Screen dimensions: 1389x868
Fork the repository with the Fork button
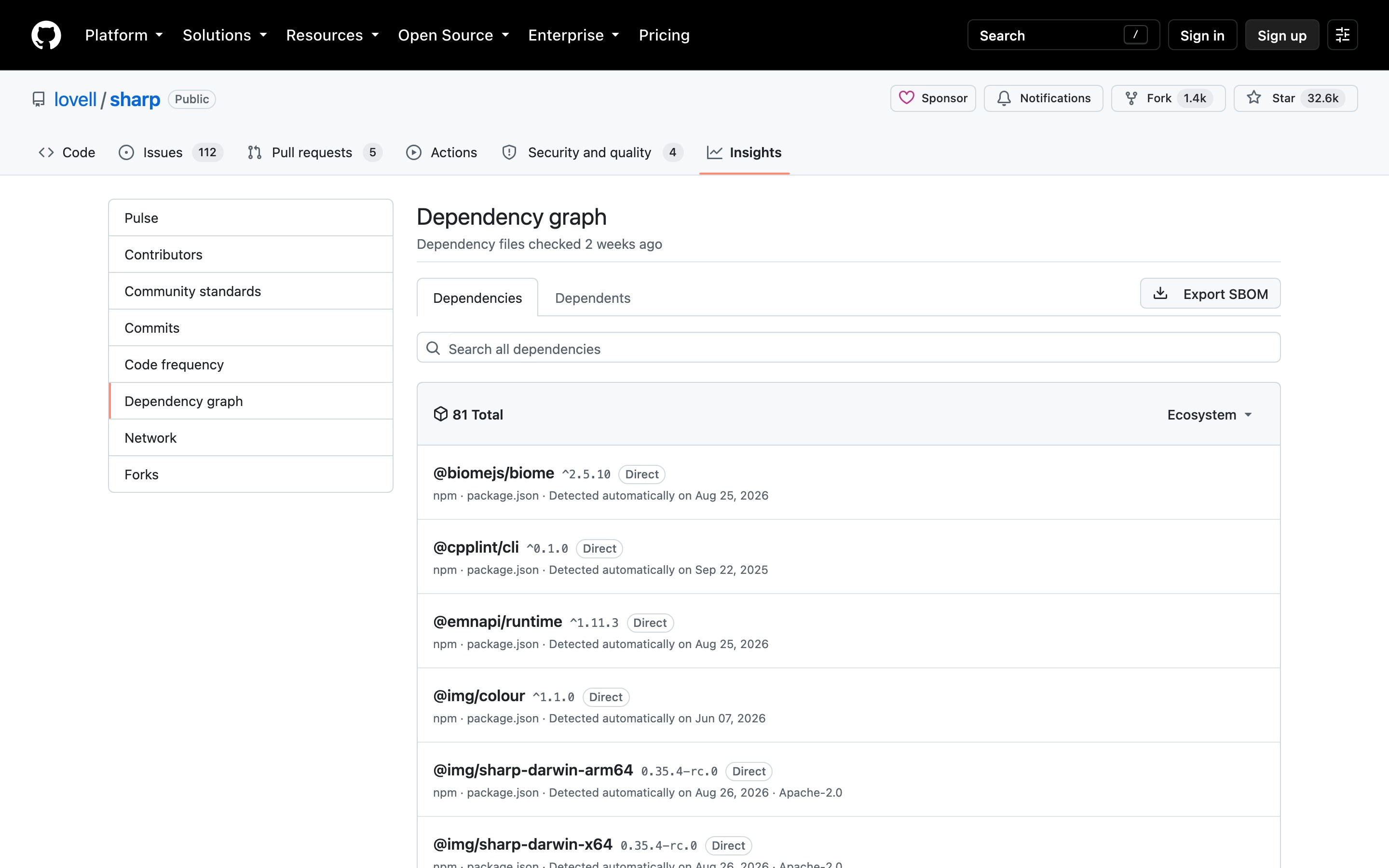[1168, 98]
